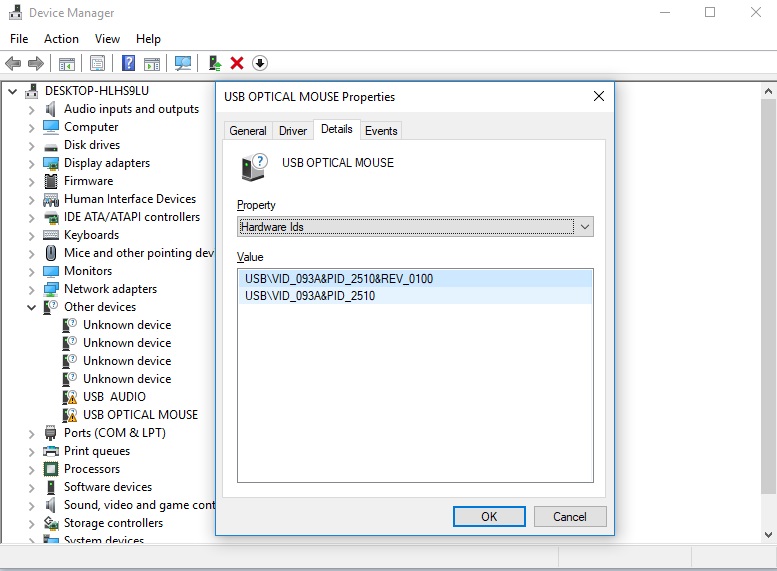Expand Audio inputs and outputs node
This screenshot has height=571, width=777.
(32, 110)
